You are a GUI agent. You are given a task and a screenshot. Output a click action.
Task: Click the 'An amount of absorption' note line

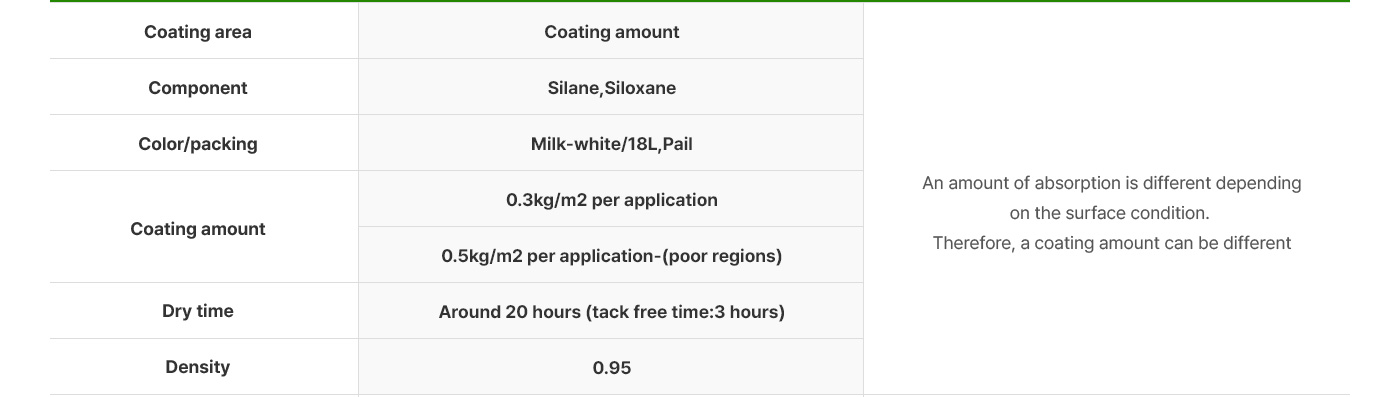[x=1112, y=183]
